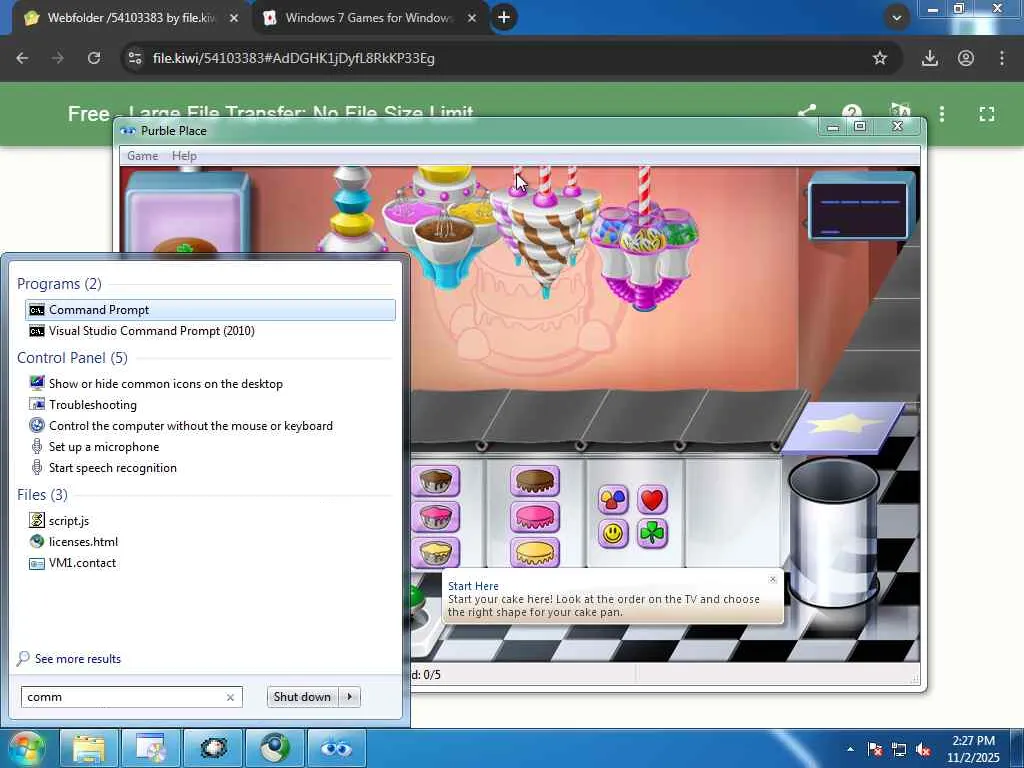The width and height of the screenshot is (1024, 768).
Task: Choose the pink icing button
Action: 535,517
